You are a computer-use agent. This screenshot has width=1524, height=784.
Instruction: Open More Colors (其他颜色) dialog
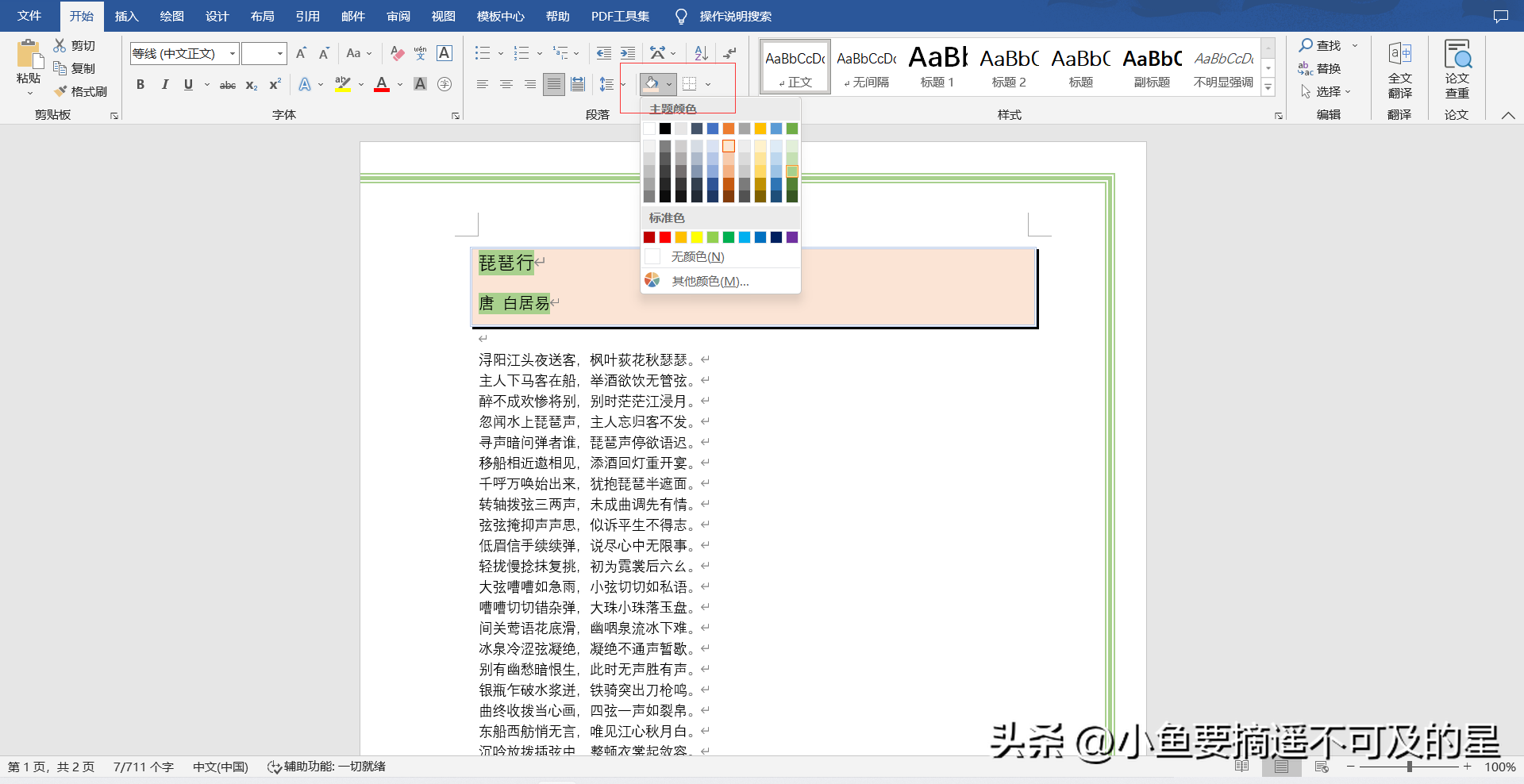pyautogui.click(x=710, y=281)
